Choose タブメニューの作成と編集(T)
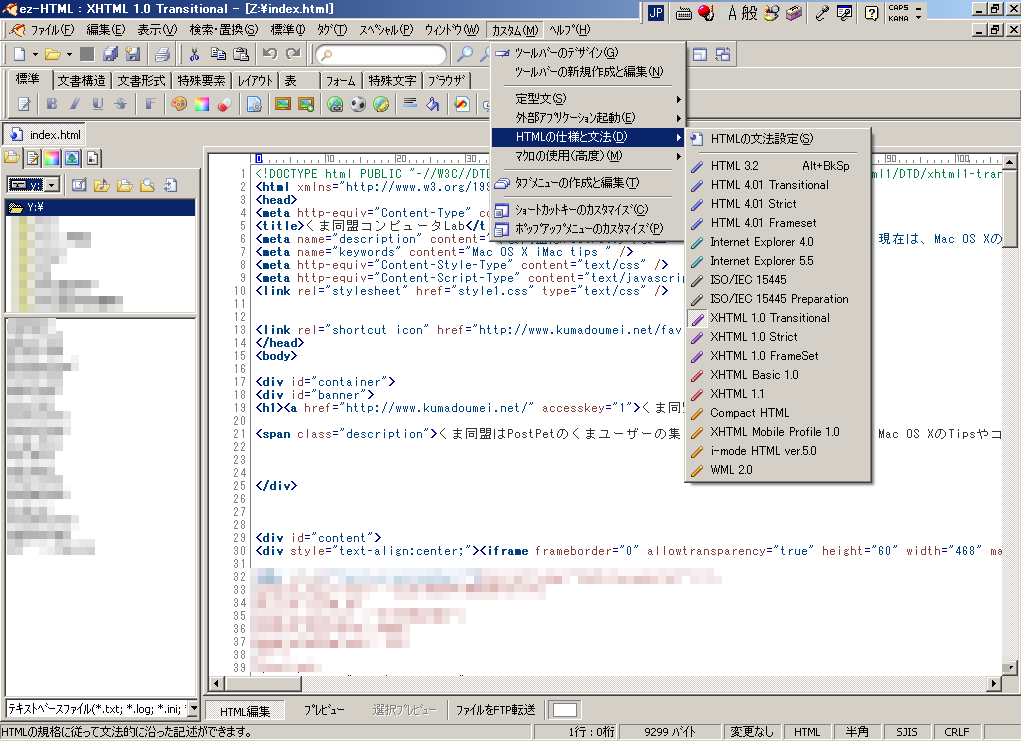The width and height of the screenshot is (1021, 742). coord(589,183)
